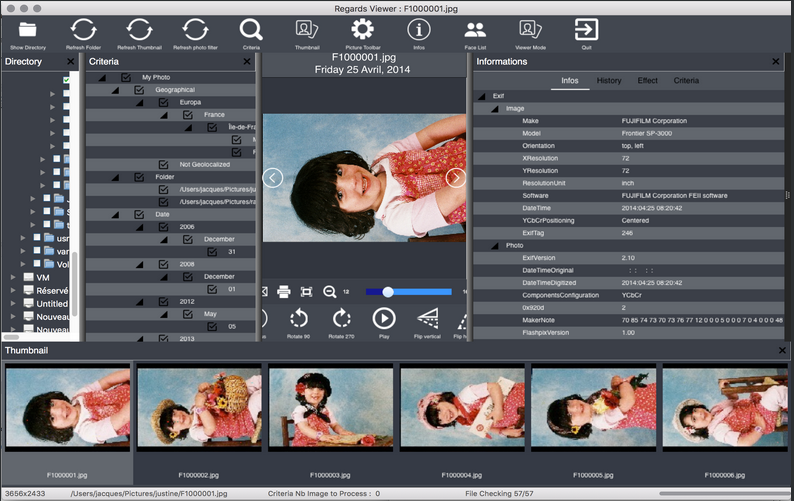This screenshot has width=794, height=501.
Task: Click the Refresh Folder icon
Action: pyautogui.click(x=84, y=30)
